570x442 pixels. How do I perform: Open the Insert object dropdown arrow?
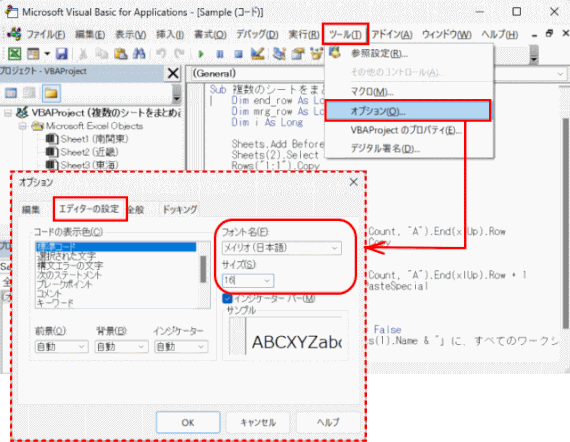click(x=47, y=54)
